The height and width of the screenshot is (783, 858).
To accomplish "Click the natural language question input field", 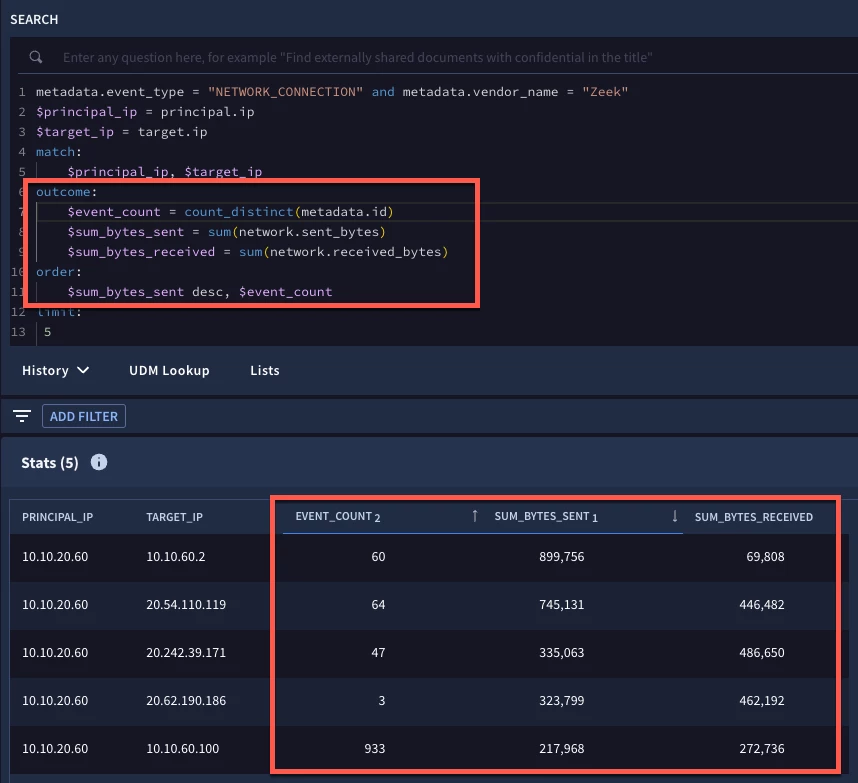I will tap(357, 57).
